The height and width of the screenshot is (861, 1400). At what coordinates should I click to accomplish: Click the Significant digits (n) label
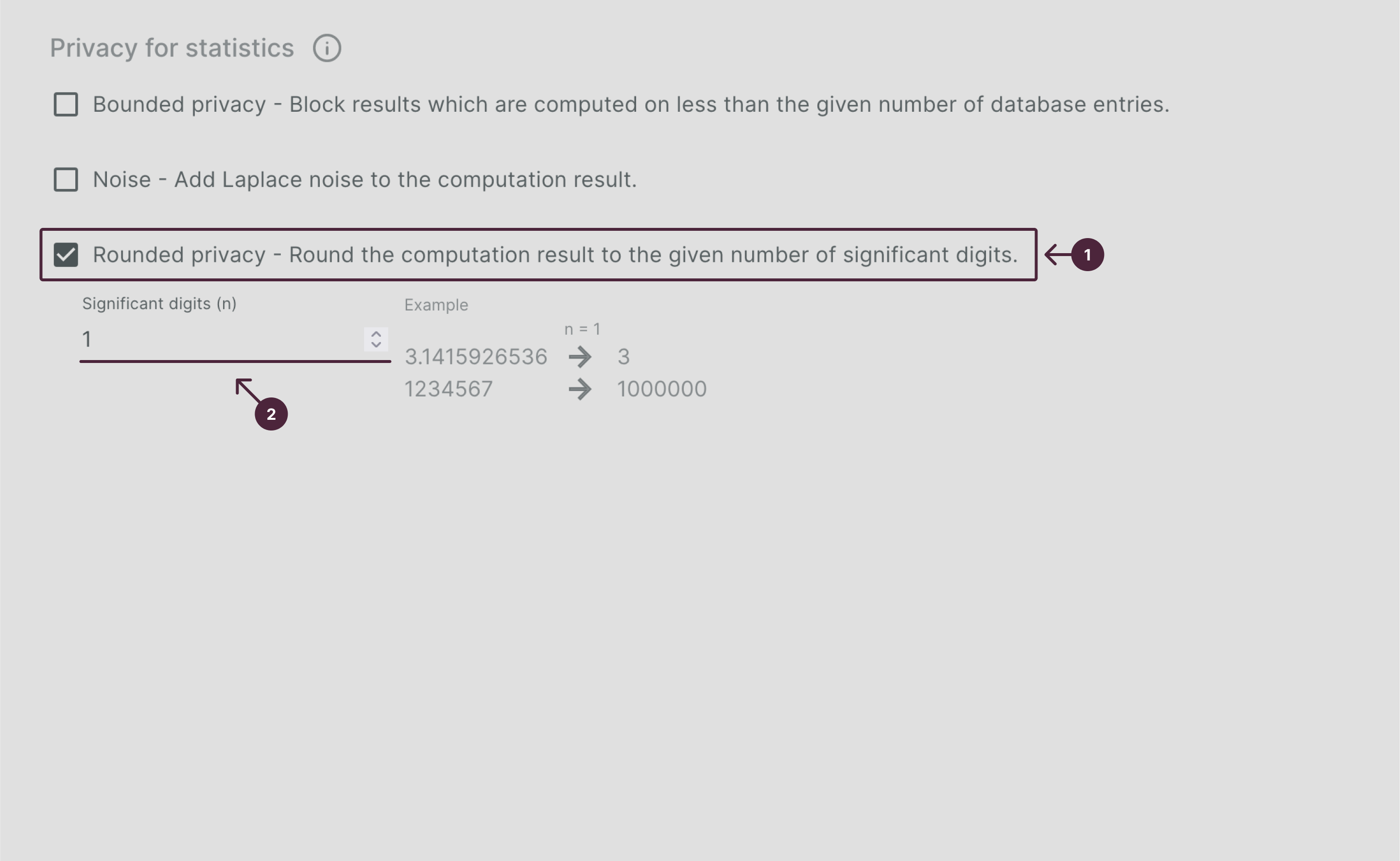(159, 304)
